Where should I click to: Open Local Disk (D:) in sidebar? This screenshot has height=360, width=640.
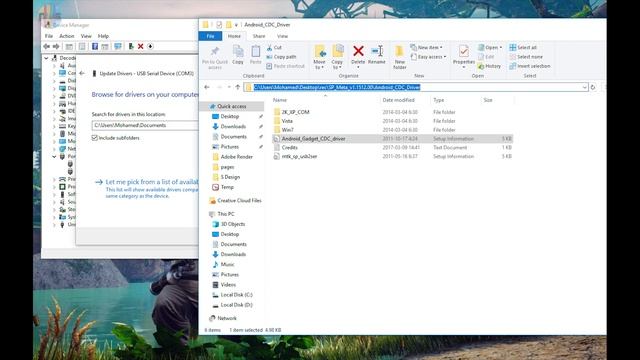[236, 305]
